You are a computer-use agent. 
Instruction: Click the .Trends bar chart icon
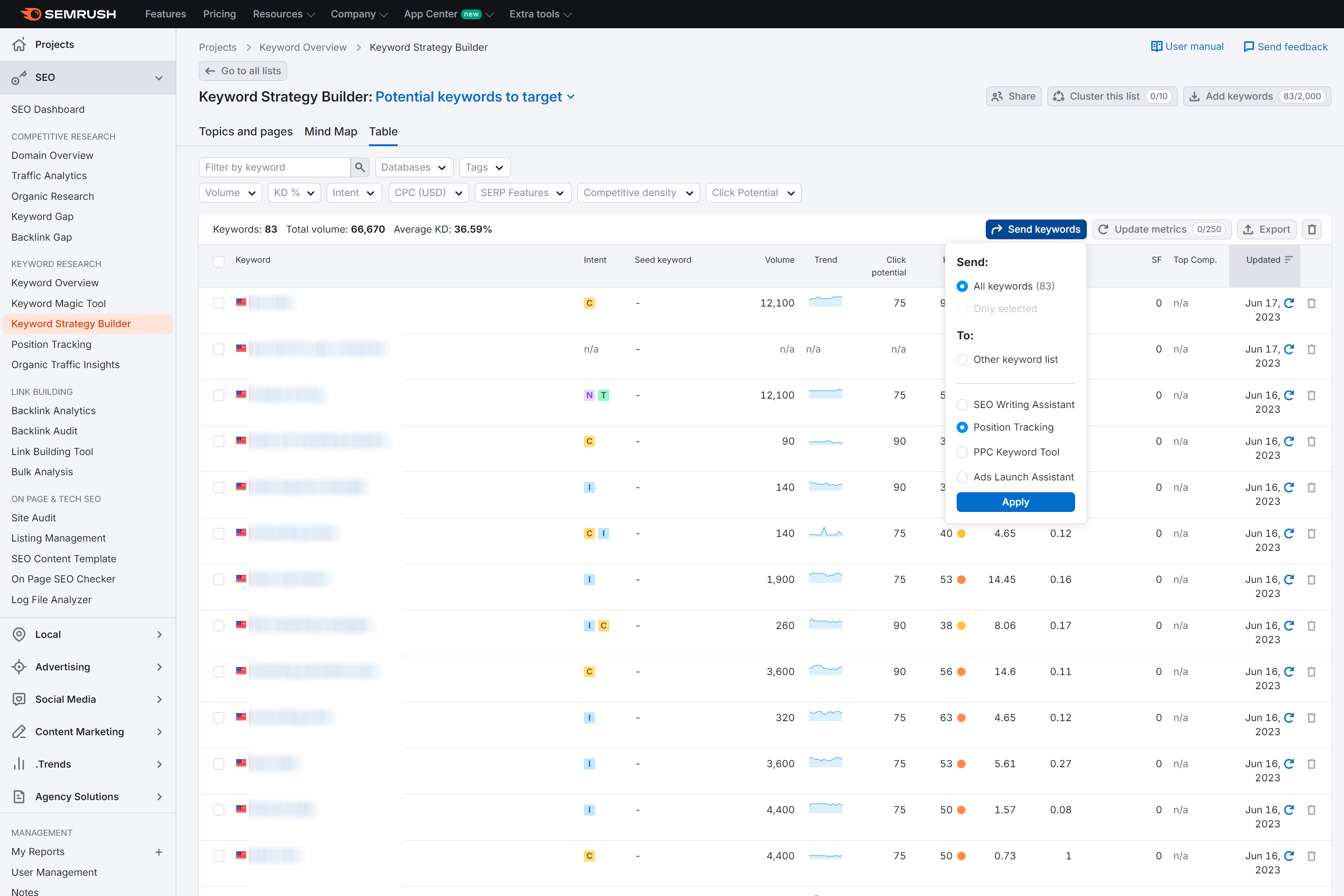click(19, 764)
